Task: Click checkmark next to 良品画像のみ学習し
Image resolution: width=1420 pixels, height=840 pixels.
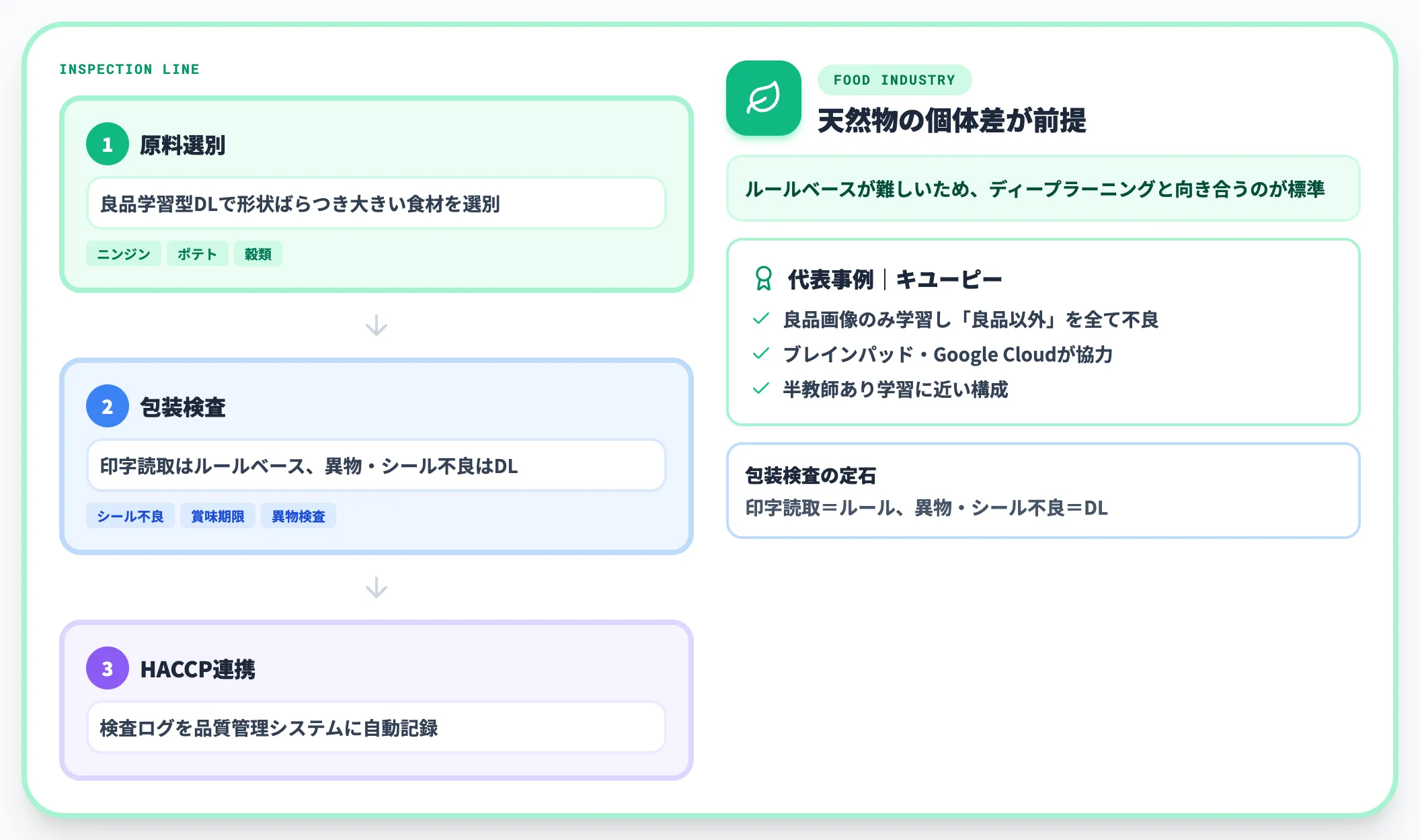Action: [x=760, y=319]
